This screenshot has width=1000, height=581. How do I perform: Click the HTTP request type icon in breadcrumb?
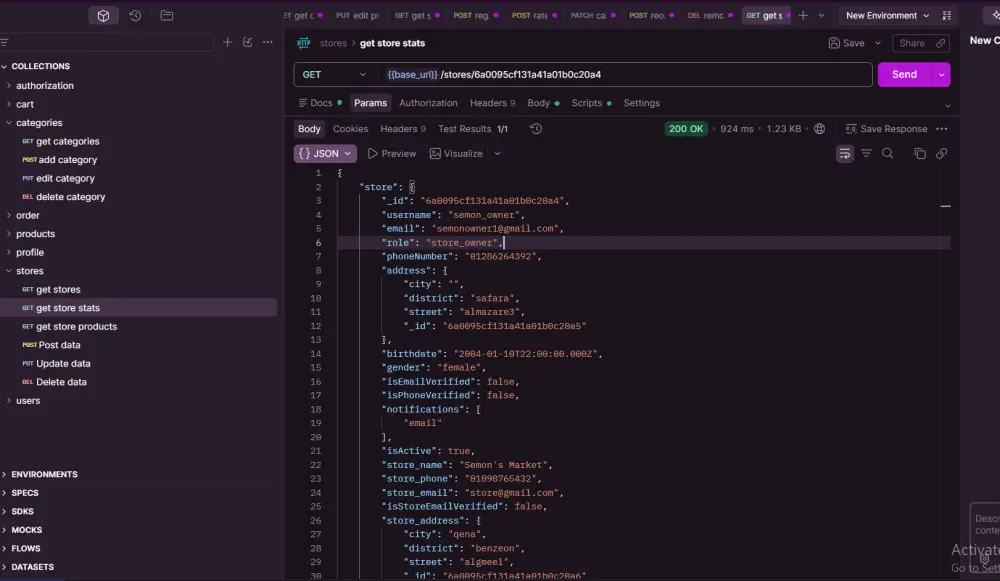click(x=304, y=43)
